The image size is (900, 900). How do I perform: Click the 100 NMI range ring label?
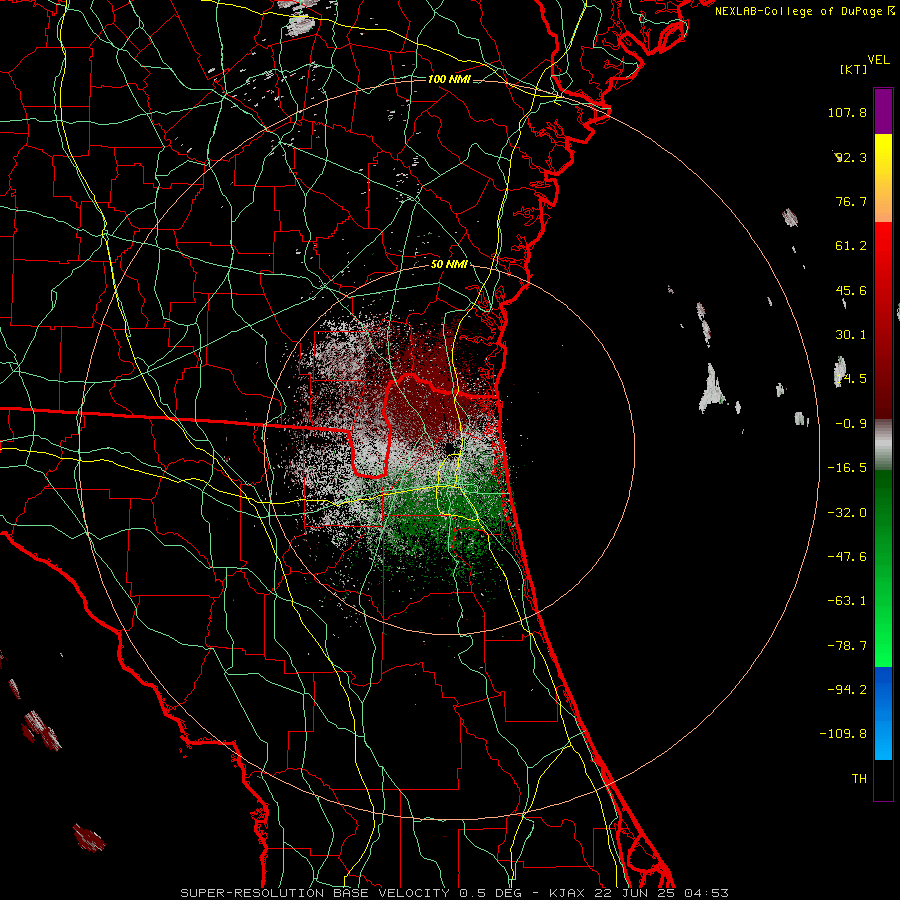[x=449, y=79]
